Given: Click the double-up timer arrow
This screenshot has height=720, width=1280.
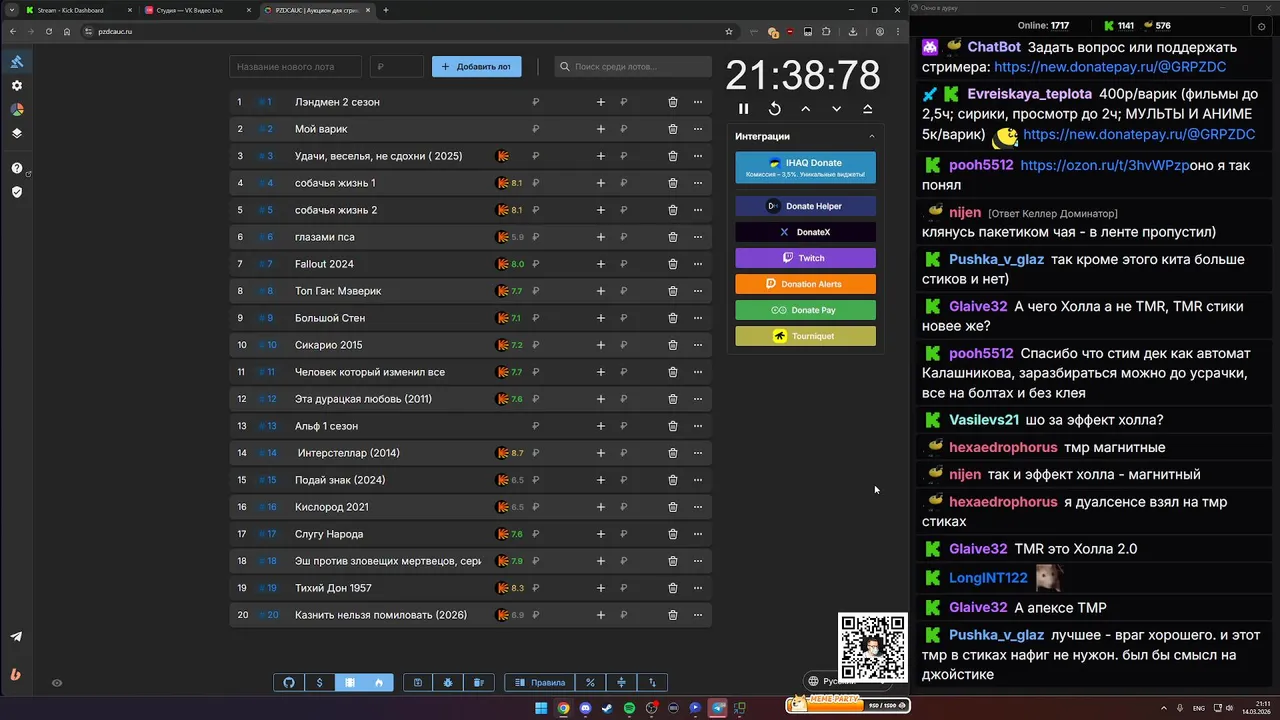Looking at the screenshot, I should tap(867, 109).
